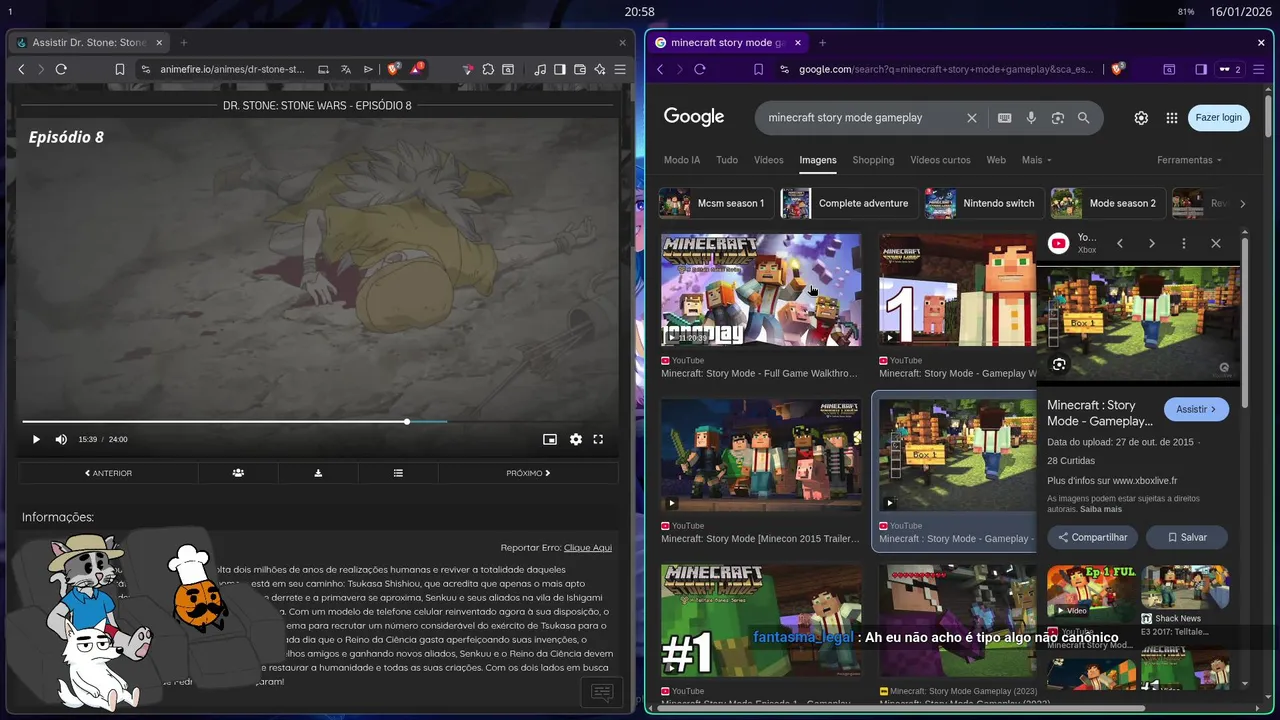Open the episode list icon below the player
Screen dimensions: 1280x720
(398, 473)
